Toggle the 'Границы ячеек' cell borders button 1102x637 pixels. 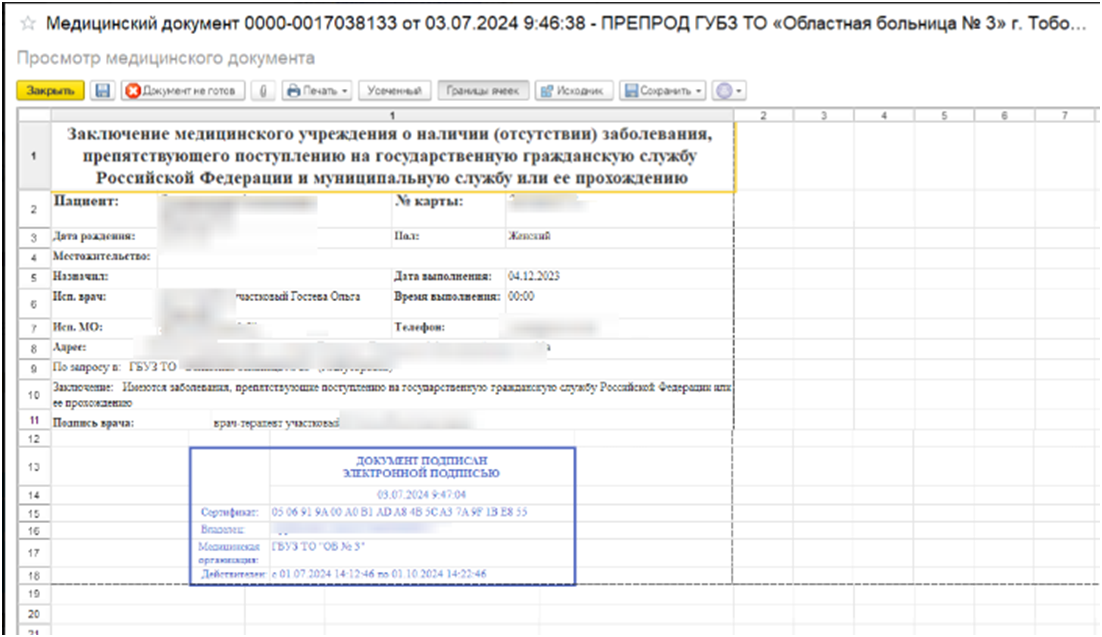click(483, 90)
